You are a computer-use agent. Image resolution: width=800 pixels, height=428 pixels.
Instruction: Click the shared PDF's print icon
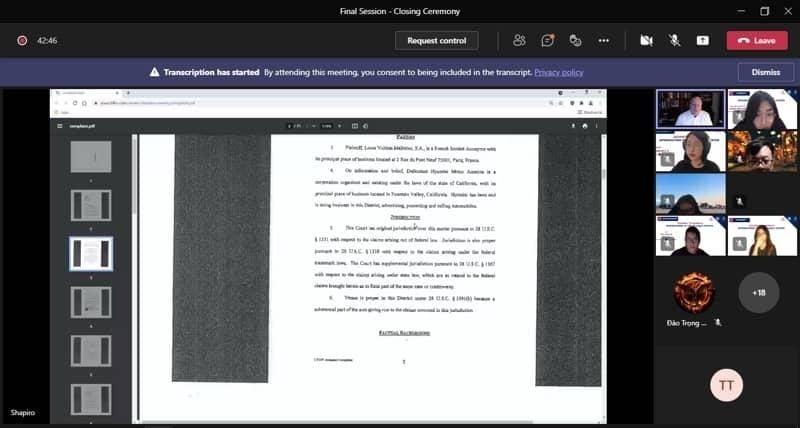click(x=585, y=126)
